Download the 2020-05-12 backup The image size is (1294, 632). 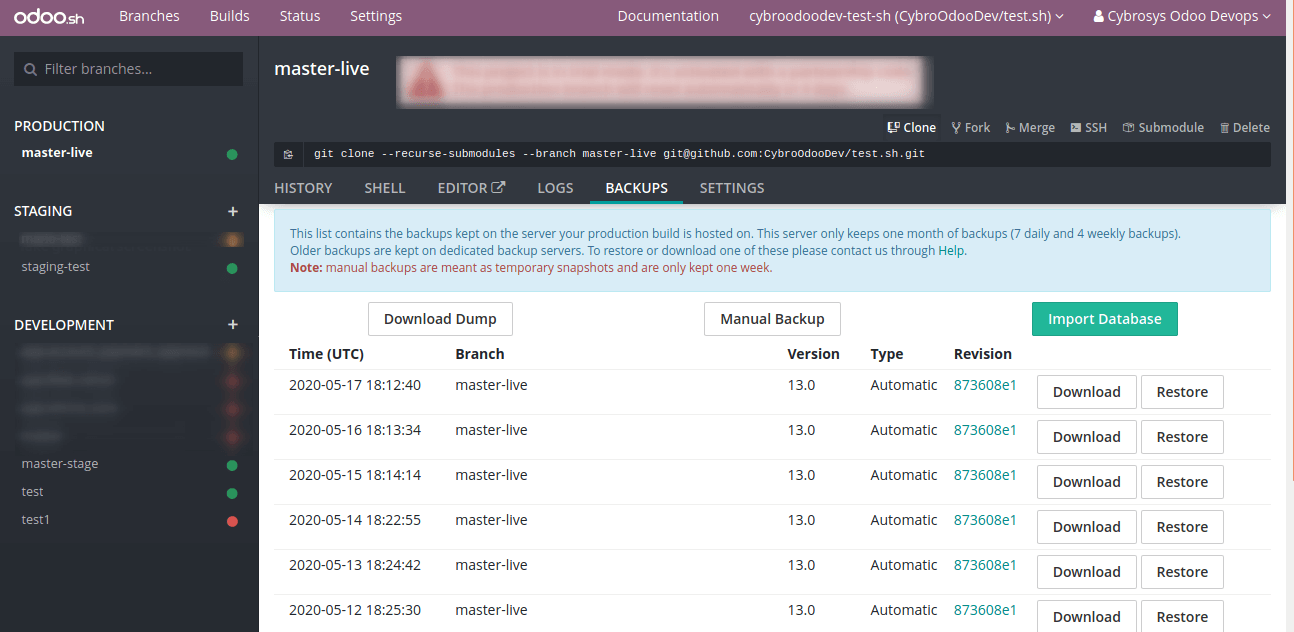click(1086, 616)
